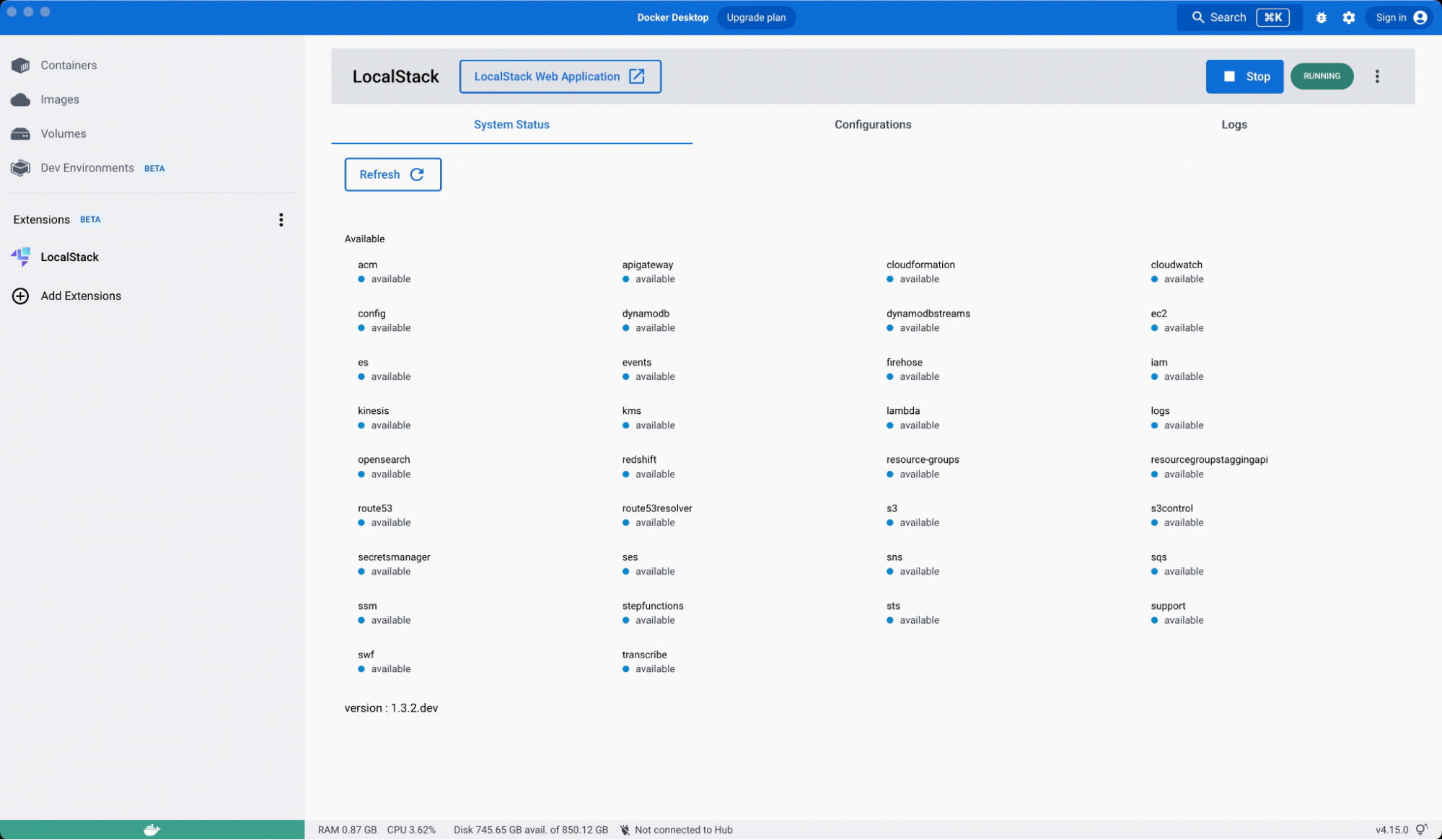Viewport: 1442px width, 840px height.
Task: Toggle the RUNNING status indicator
Action: point(1322,76)
